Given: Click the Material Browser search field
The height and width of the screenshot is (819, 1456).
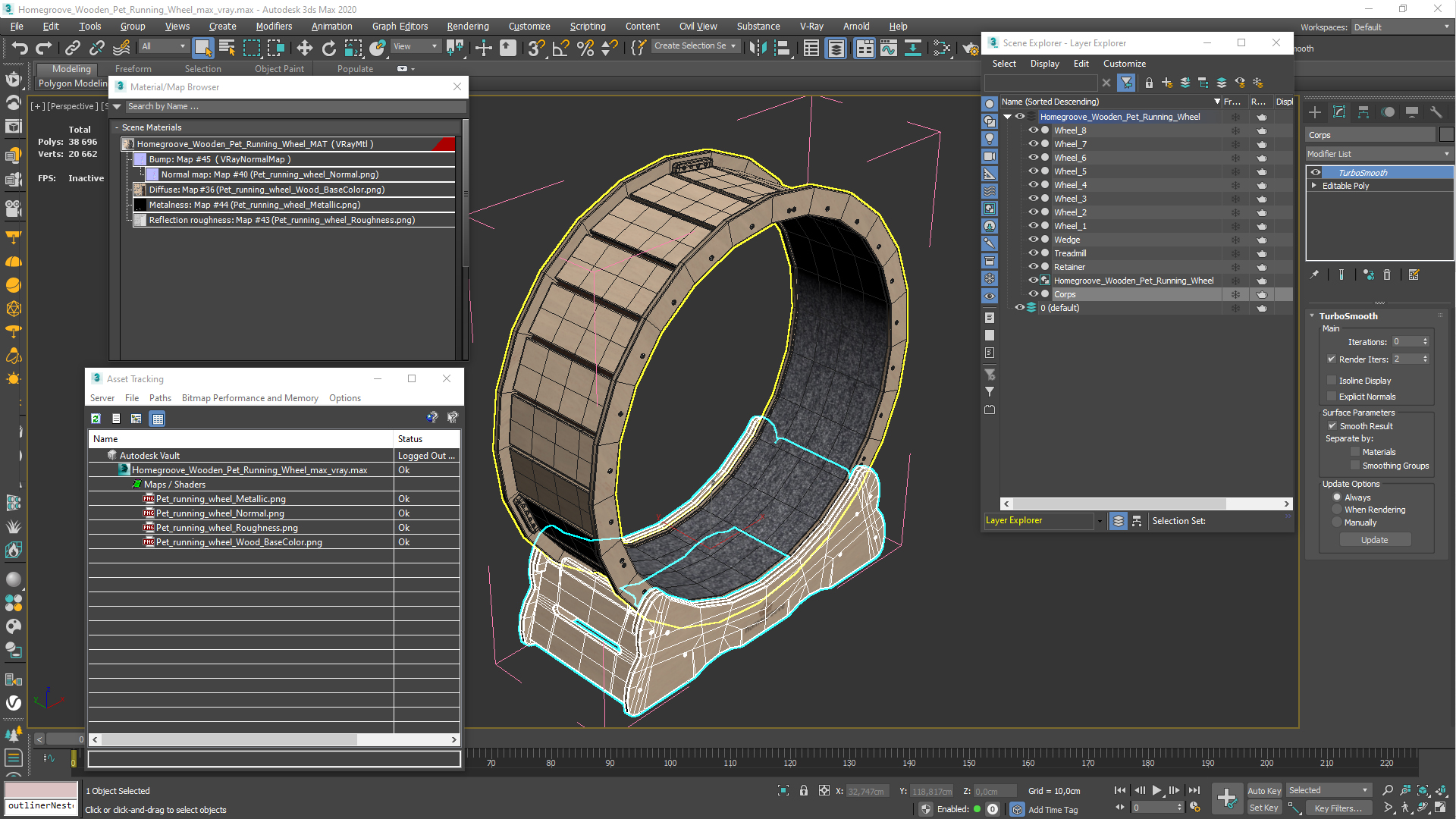Looking at the screenshot, I should (x=294, y=107).
